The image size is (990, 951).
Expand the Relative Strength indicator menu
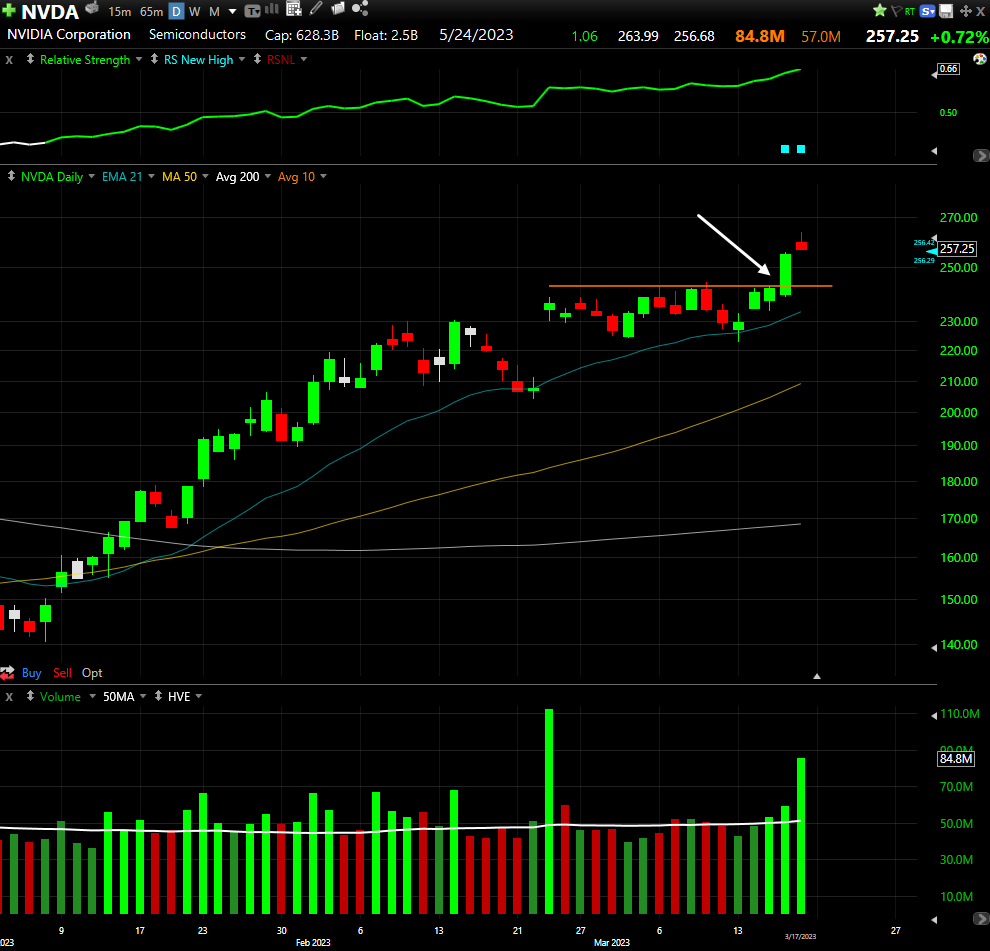(x=139, y=59)
